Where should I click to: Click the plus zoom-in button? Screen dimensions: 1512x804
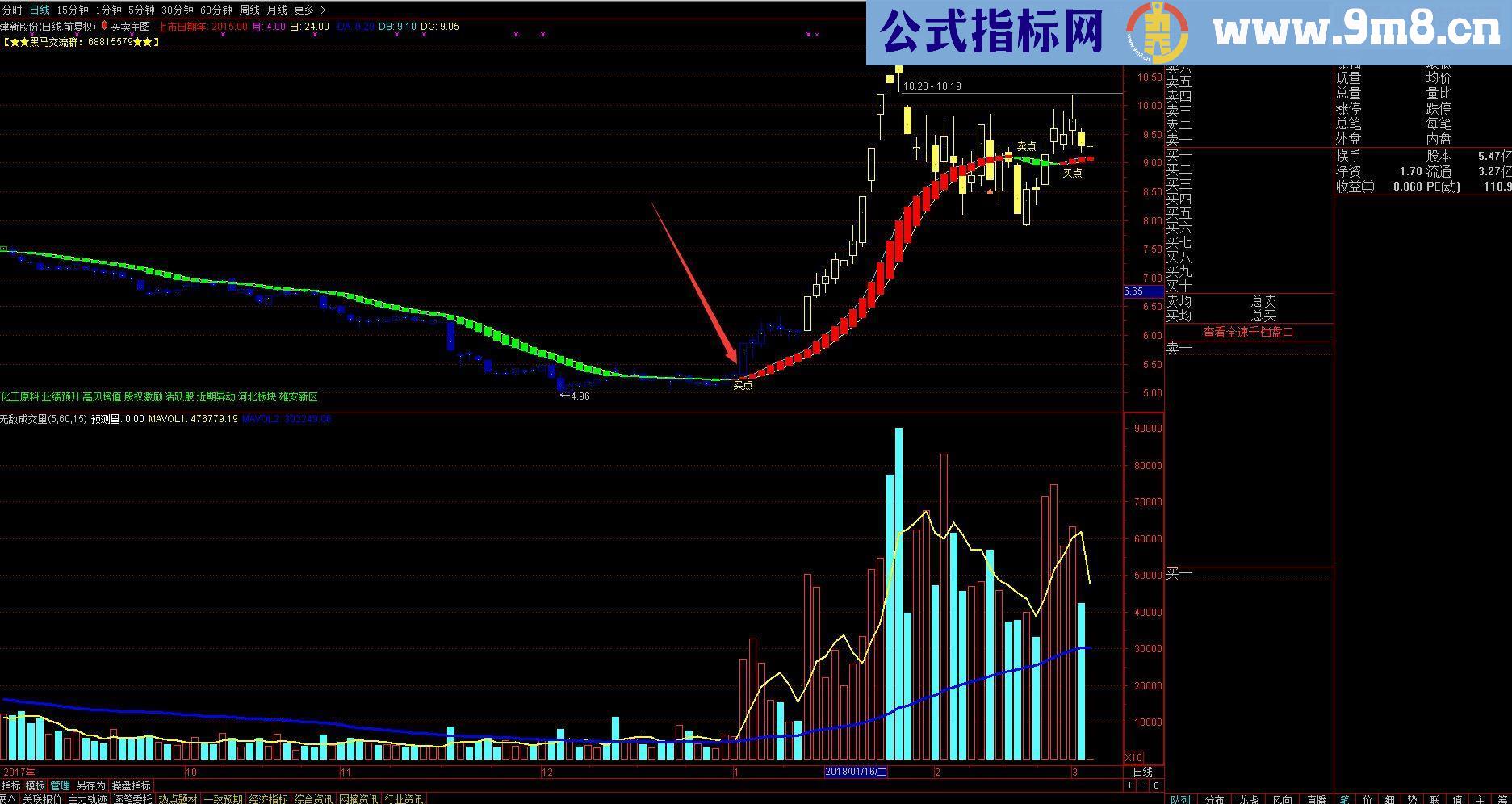pos(1130,785)
